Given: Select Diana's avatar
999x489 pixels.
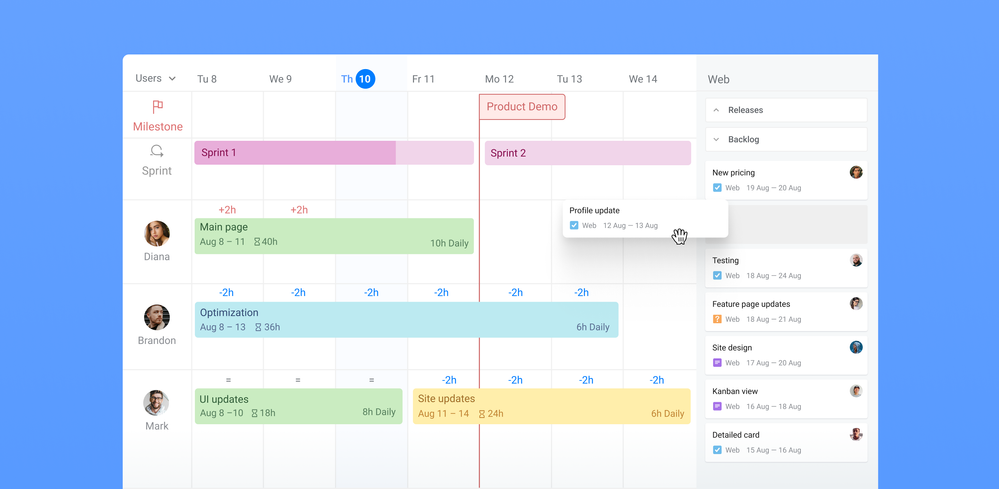Looking at the screenshot, I should pos(157,234).
